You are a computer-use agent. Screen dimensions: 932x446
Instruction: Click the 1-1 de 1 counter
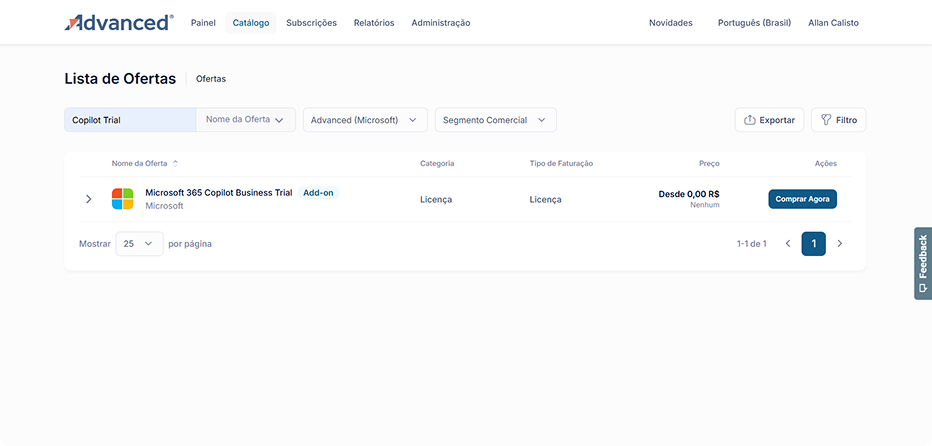(752, 244)
